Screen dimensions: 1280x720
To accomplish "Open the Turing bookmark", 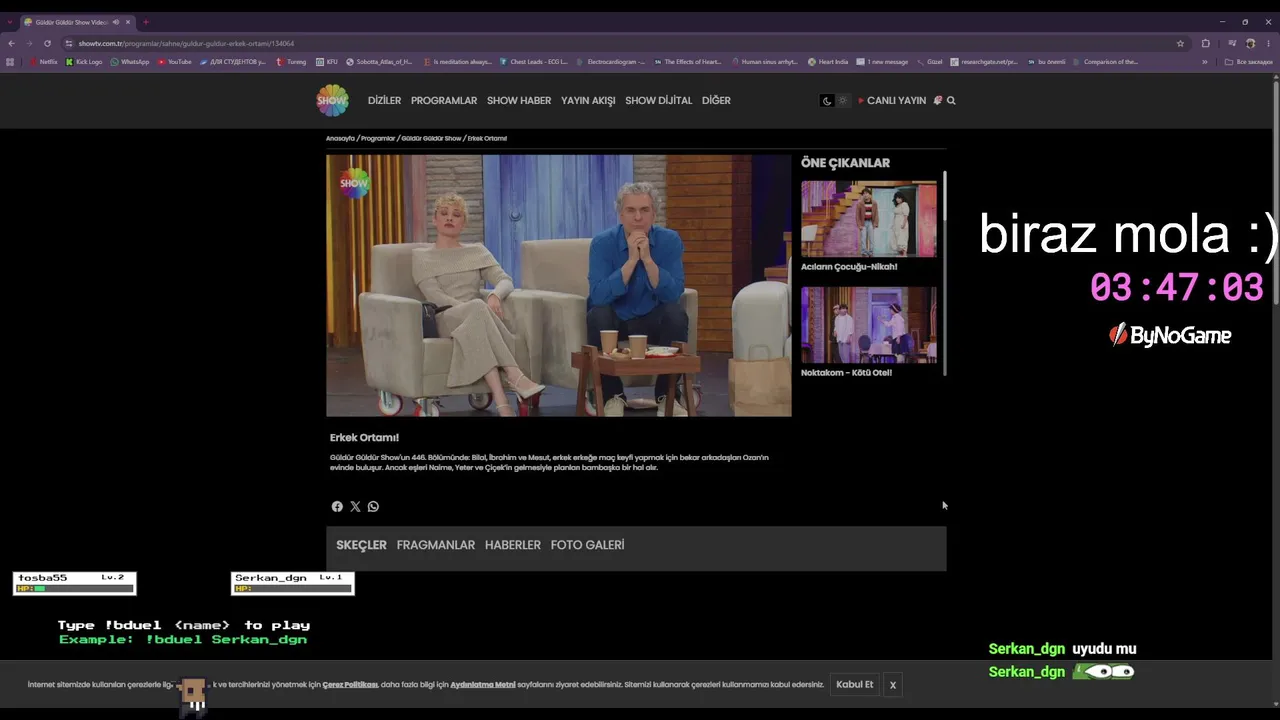I will tap(291, 62).
